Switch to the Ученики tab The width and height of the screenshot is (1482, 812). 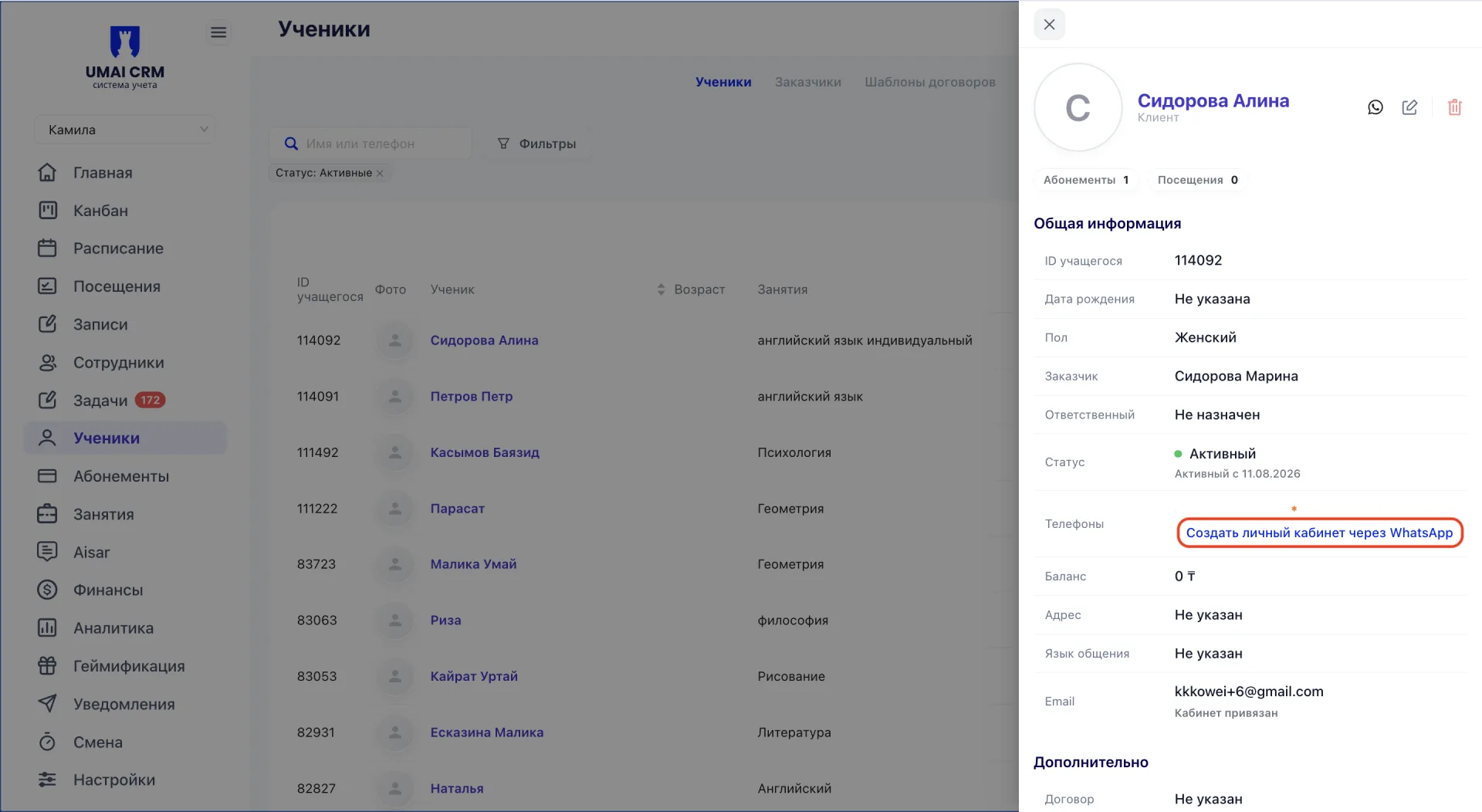pos(723,82)
